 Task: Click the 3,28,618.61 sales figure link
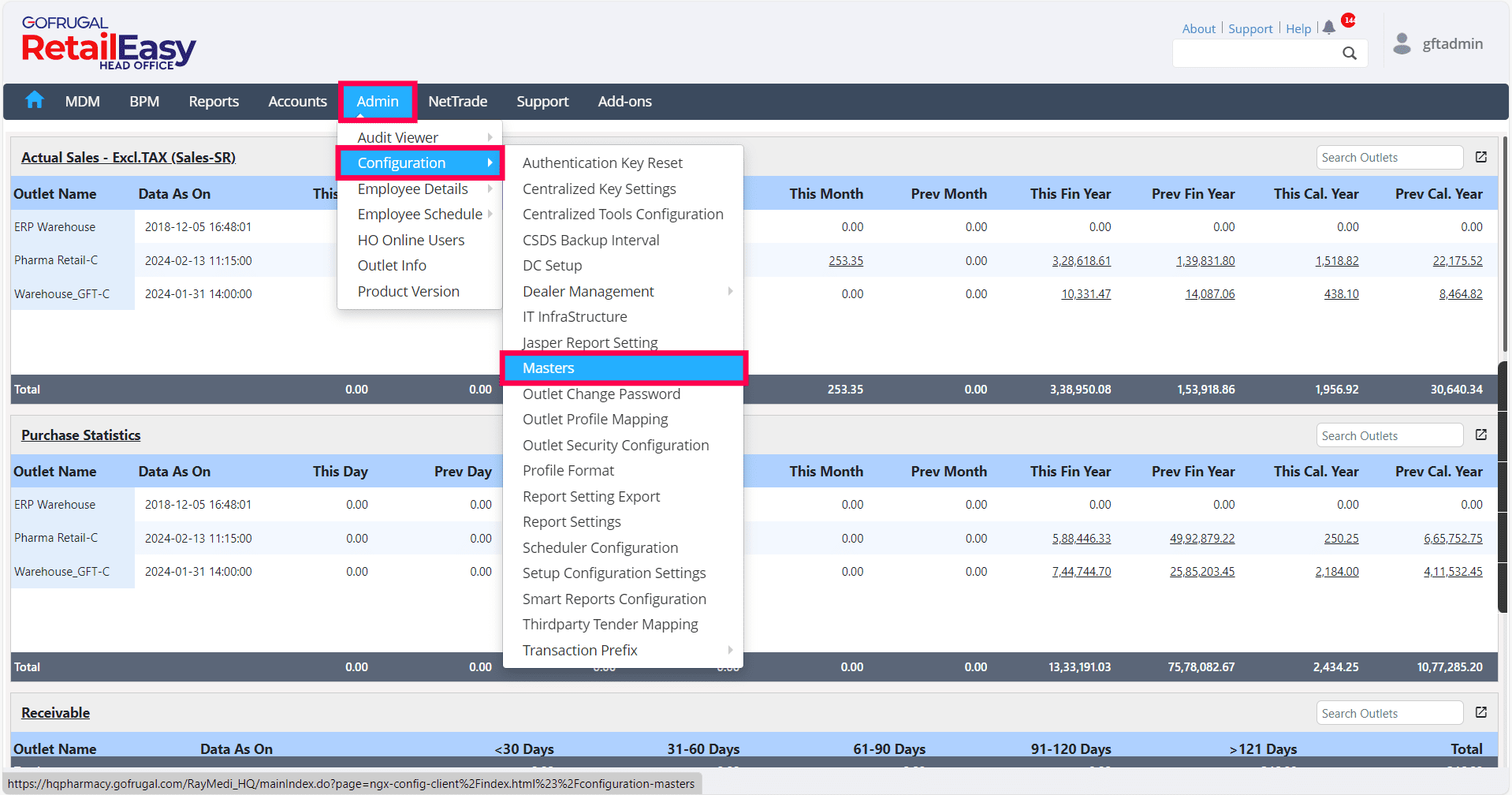pyautogui.click(x=1081, y=260)
